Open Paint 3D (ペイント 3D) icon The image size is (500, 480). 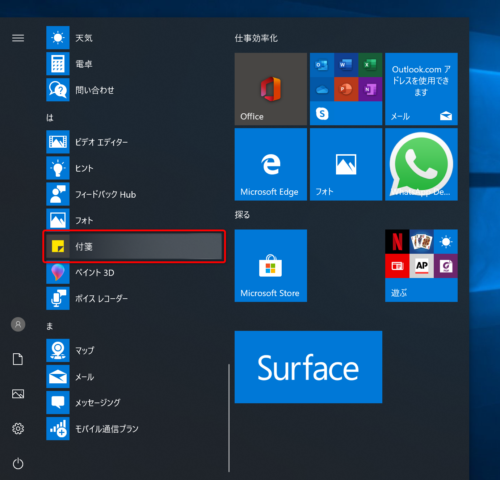tap(58, 272)
